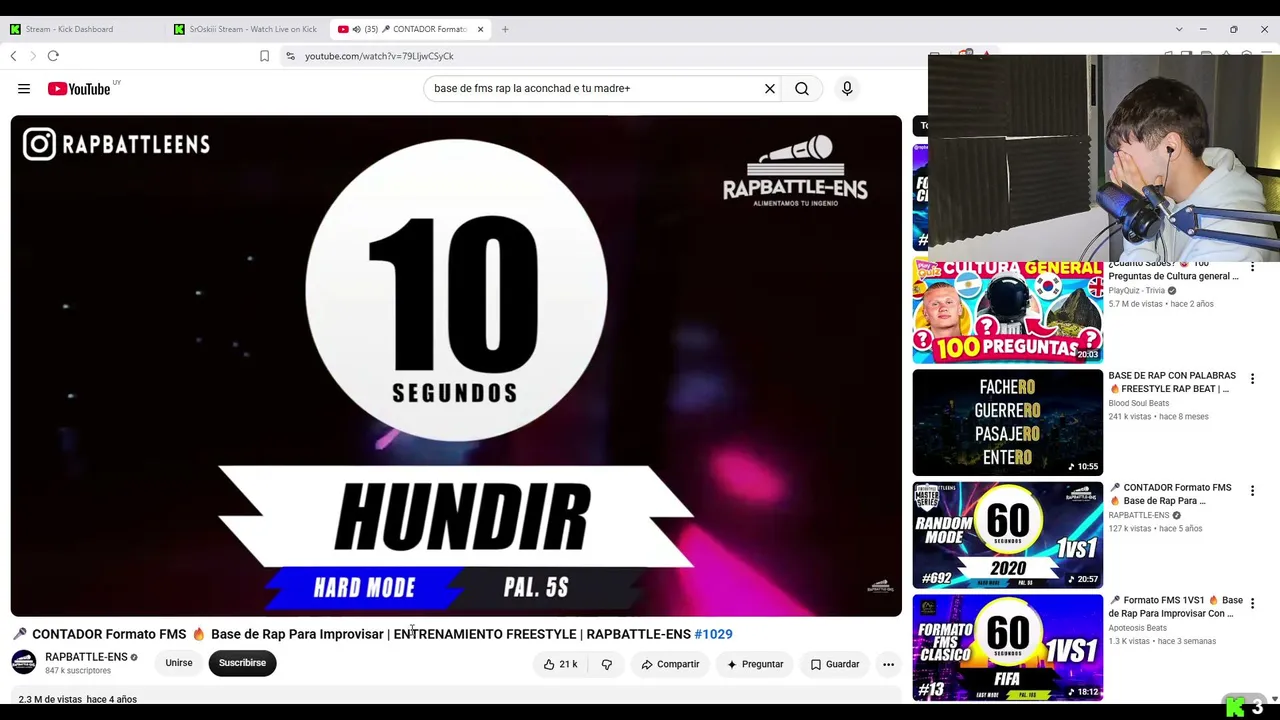Mute the YouTube tab via its speaker icon
This screenshot has width=1280, height=720.
point(356,29)
